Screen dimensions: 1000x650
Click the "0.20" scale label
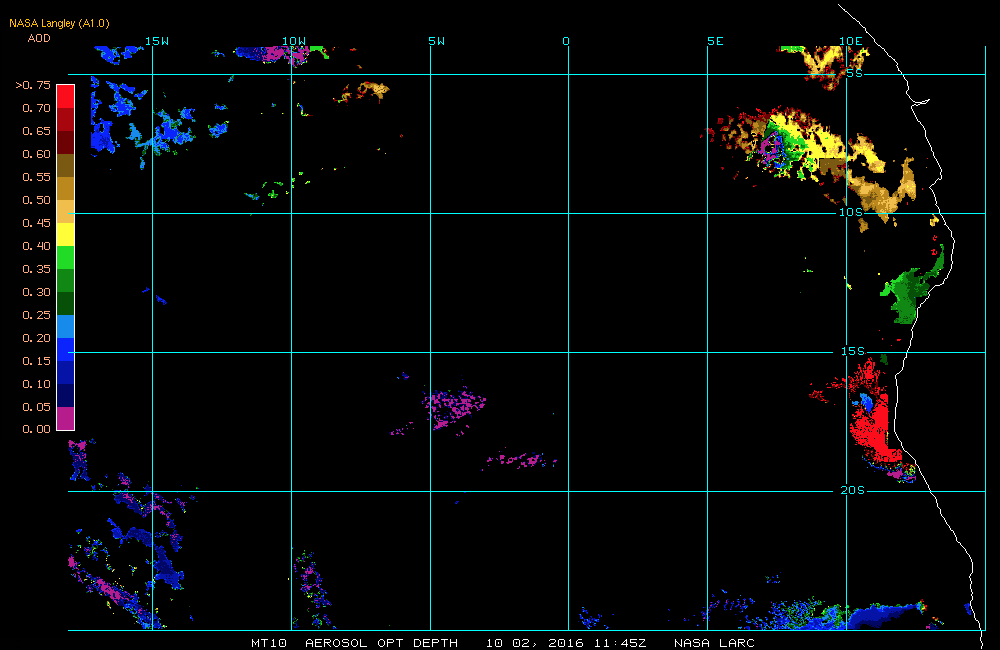point(36,337)
